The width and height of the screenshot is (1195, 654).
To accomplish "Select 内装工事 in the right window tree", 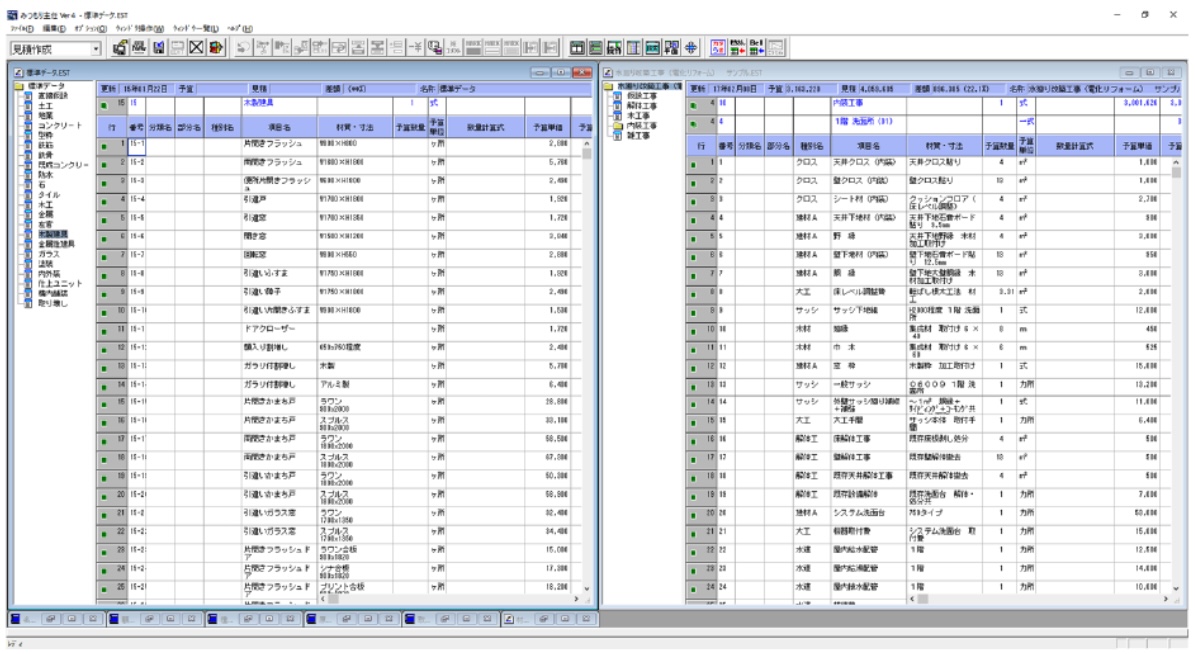I will [642, 126].
